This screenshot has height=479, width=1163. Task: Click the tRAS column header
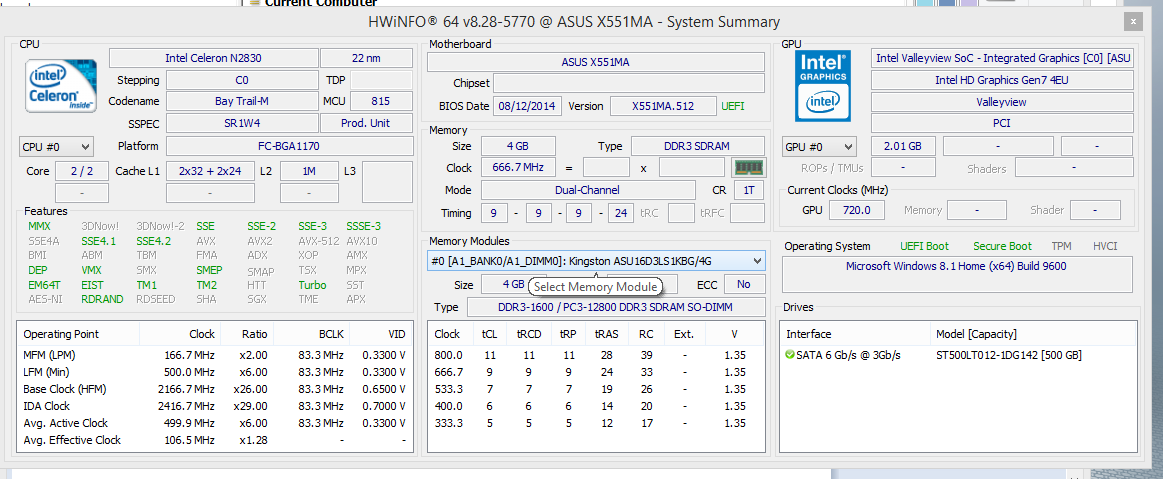(607, 334)
